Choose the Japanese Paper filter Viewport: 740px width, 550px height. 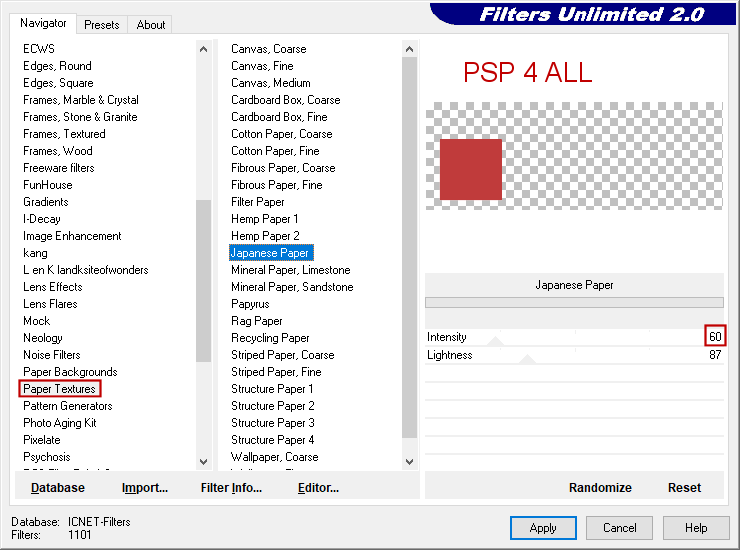point(270,253)
